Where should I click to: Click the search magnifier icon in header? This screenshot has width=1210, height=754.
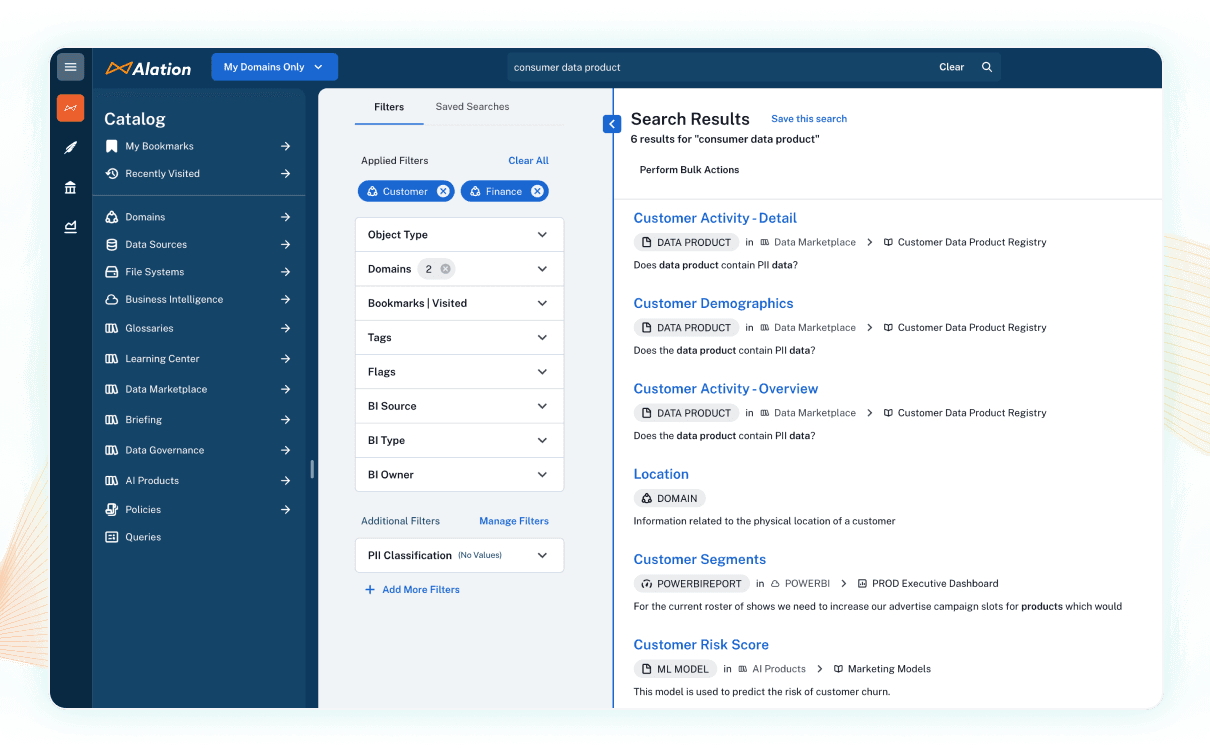coord(987,67)
